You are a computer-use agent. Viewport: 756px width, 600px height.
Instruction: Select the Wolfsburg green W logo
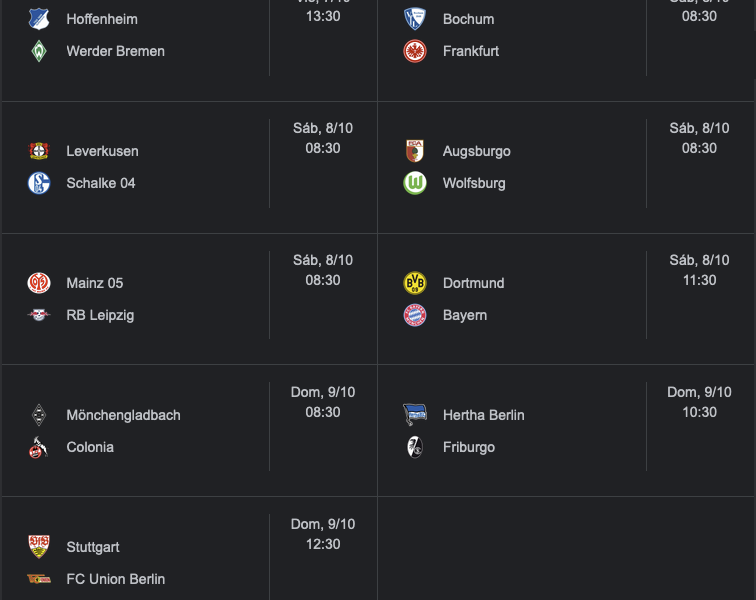[x=415, y=183]
